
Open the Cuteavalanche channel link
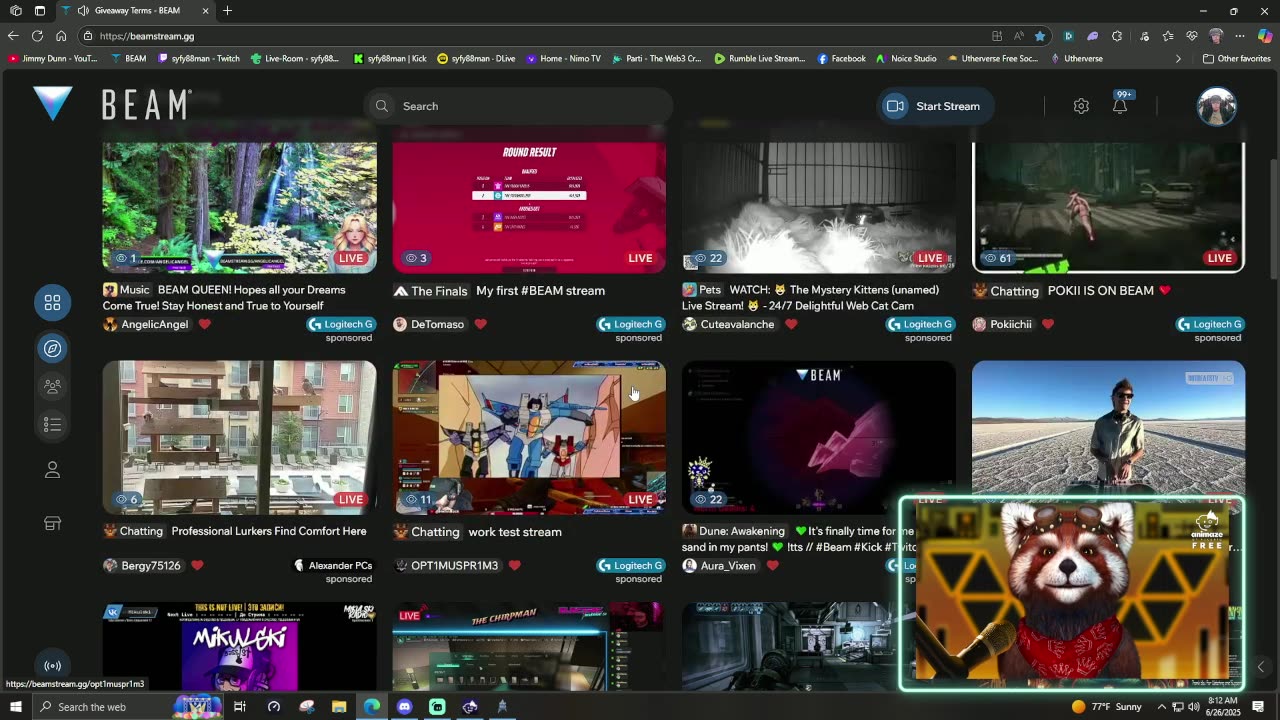tap(737, 324)
